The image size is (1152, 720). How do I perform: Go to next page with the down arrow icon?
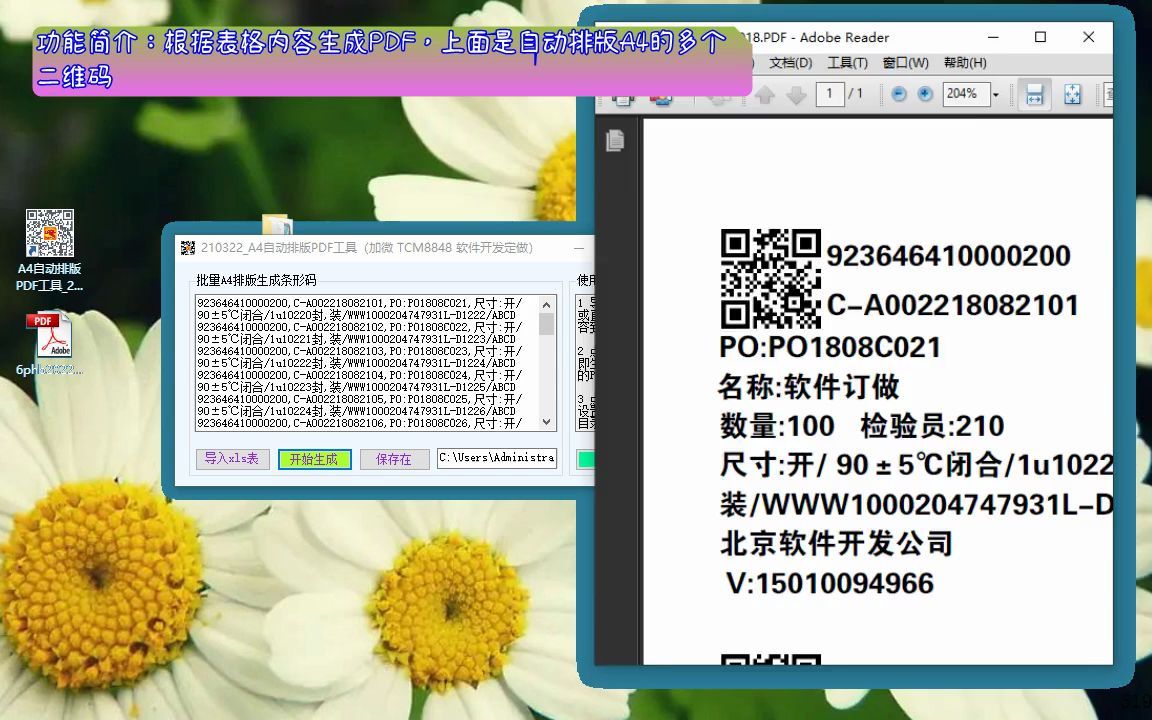coord(797,94)
